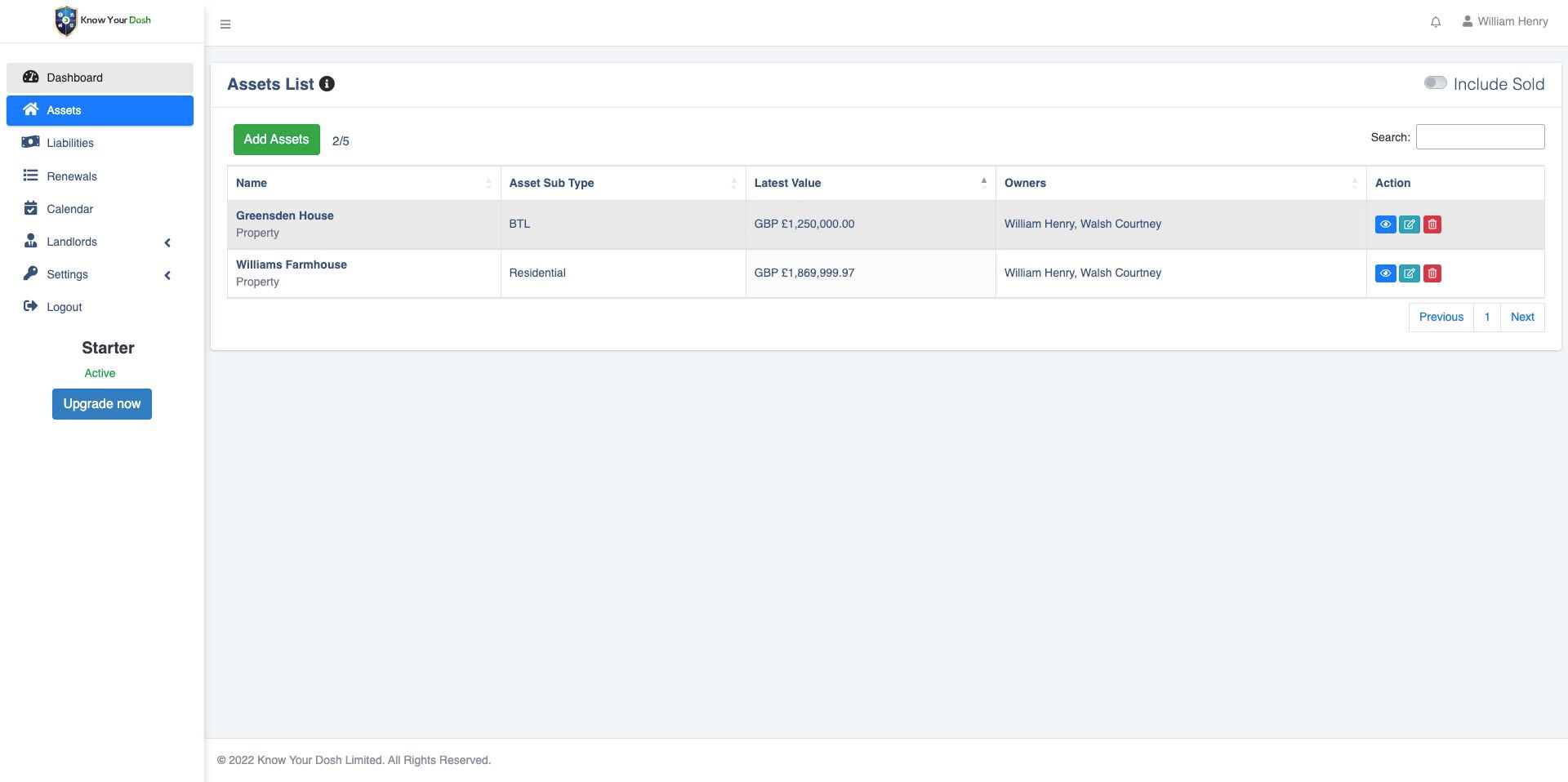The image size is (1568, 782).
Task: Toggle the Include Sold switch
Action: pyautogui.click(x=1435, y=82)
